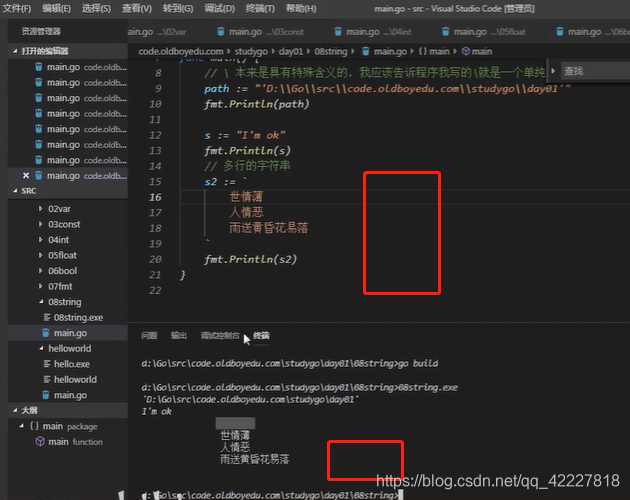Viewport: 630px width, 500px height.
Task: Switch to the 问题 panel tab
Action: pos(149,336)
